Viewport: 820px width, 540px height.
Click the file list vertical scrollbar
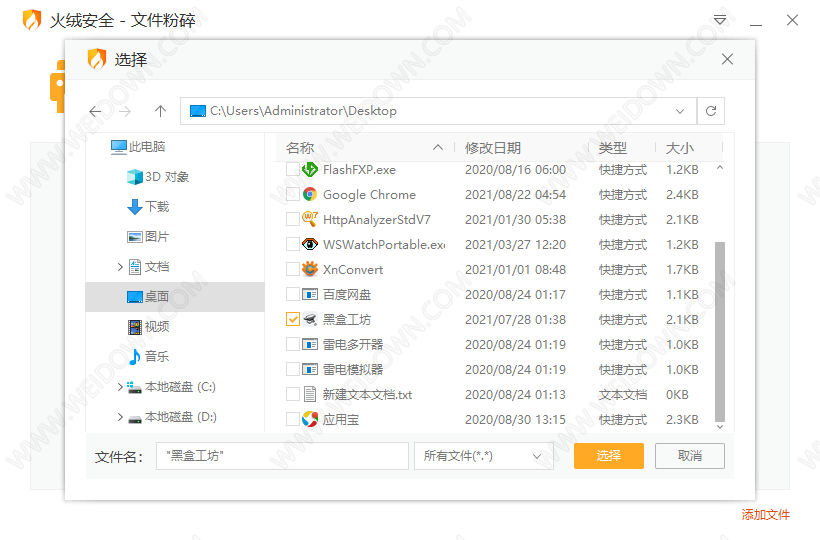pos(720,330)
